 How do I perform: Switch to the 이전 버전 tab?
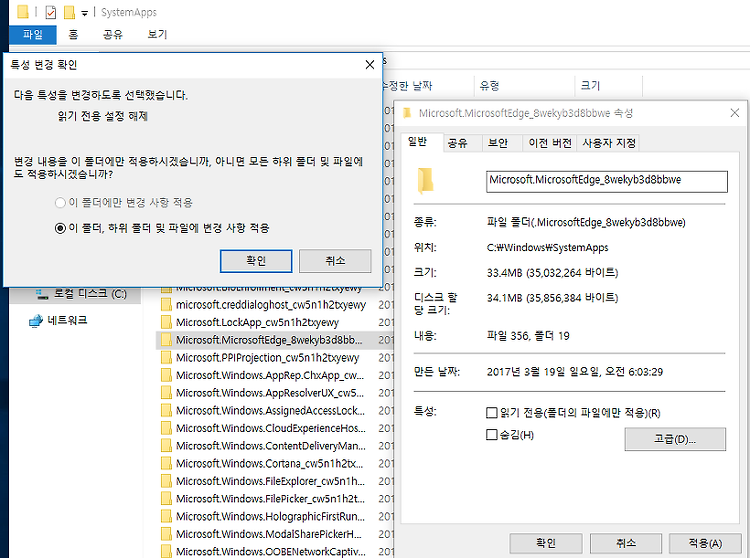550,143
